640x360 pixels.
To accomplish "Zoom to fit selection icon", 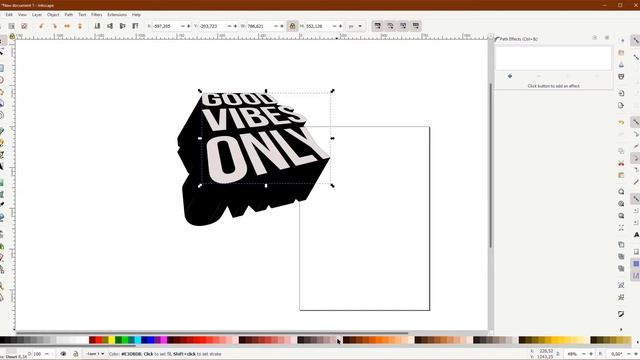I will click(x=621, y=192).
